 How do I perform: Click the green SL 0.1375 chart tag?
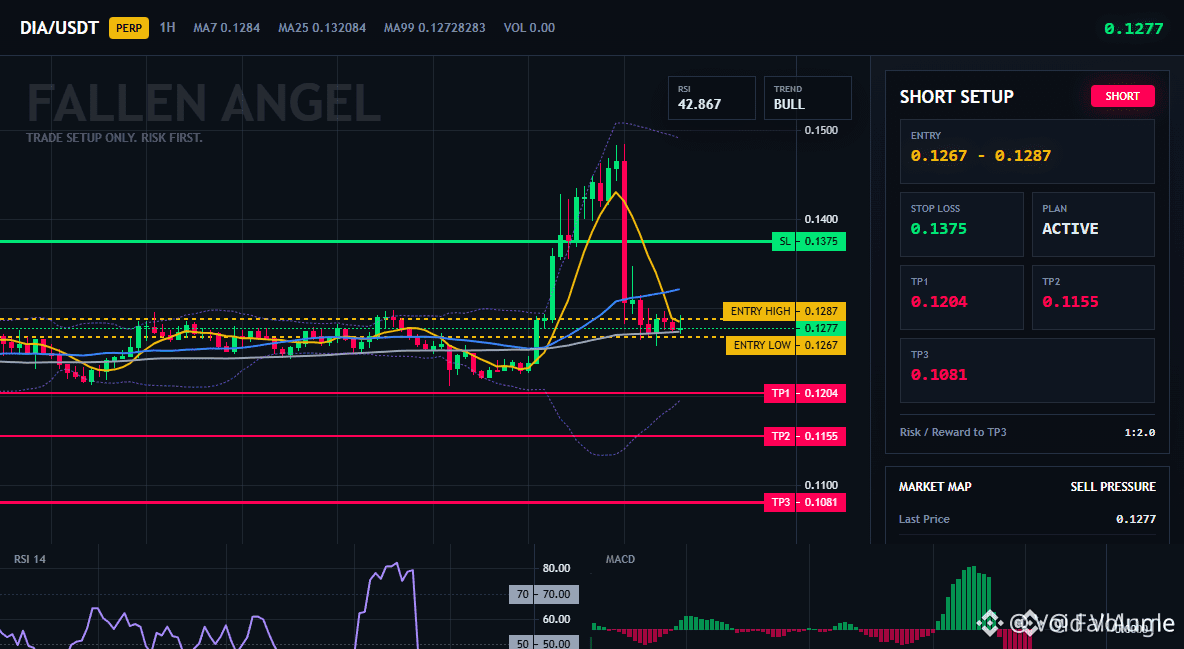point(809,242)
